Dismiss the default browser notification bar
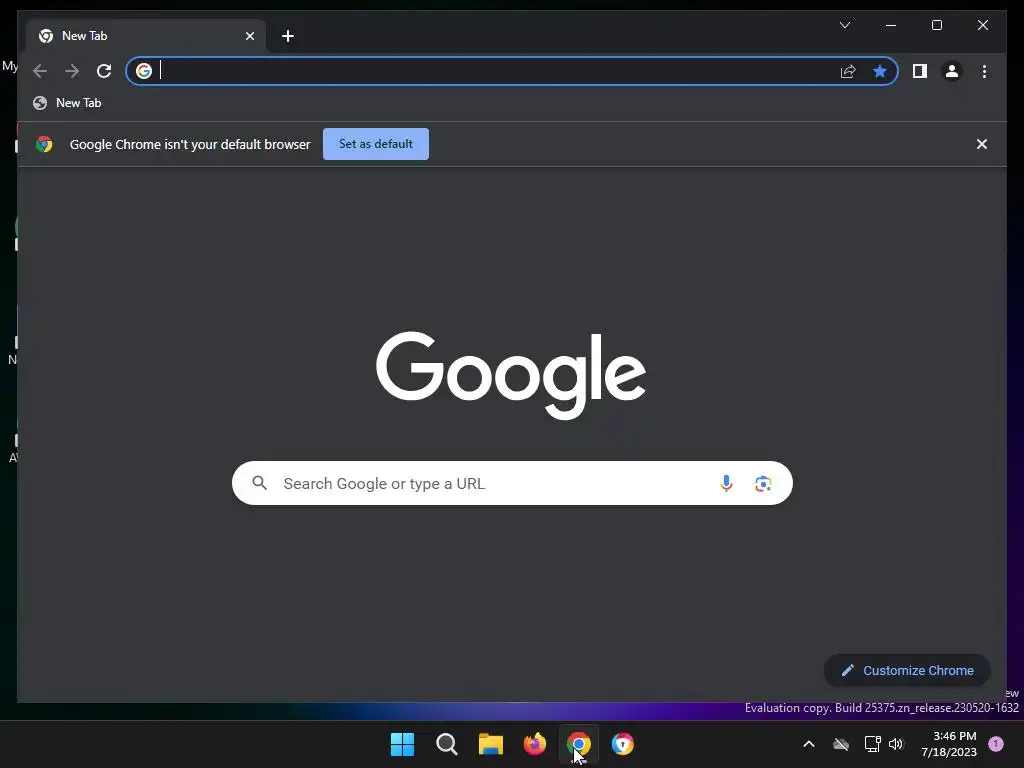The image size is (1024, 768). [x=982, y=144]
